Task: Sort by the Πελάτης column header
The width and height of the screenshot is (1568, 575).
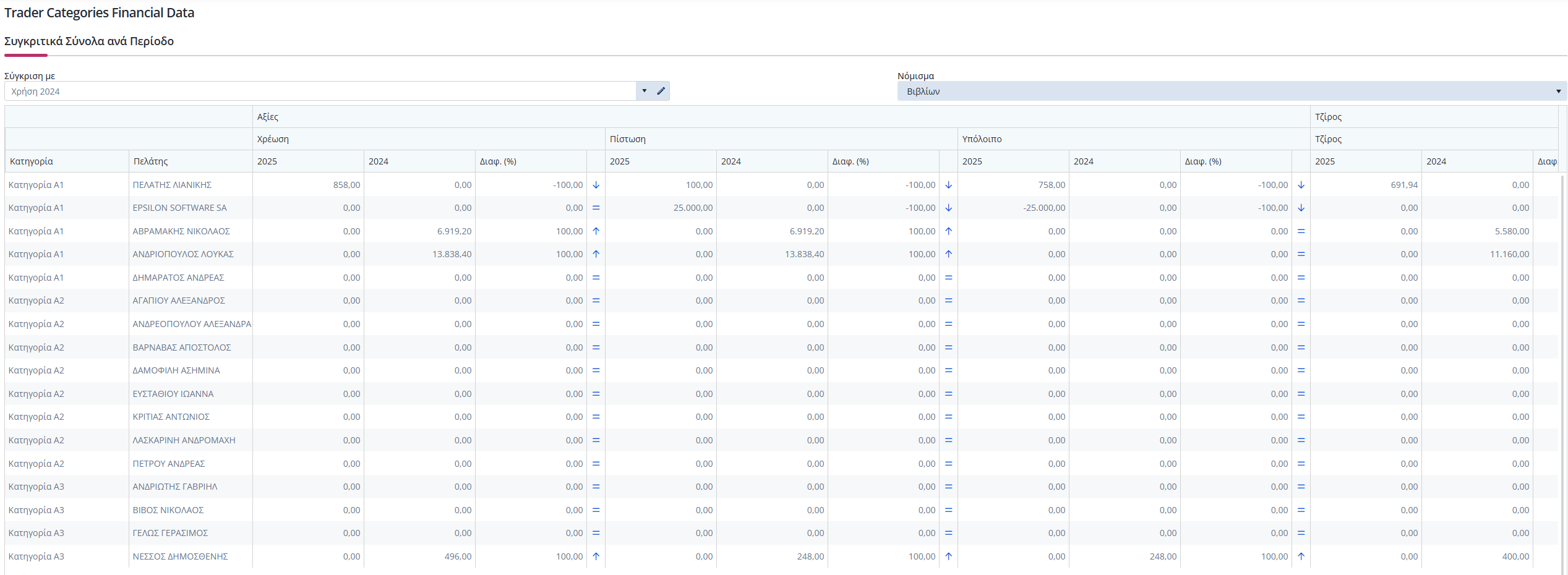Action: [191, 161]
